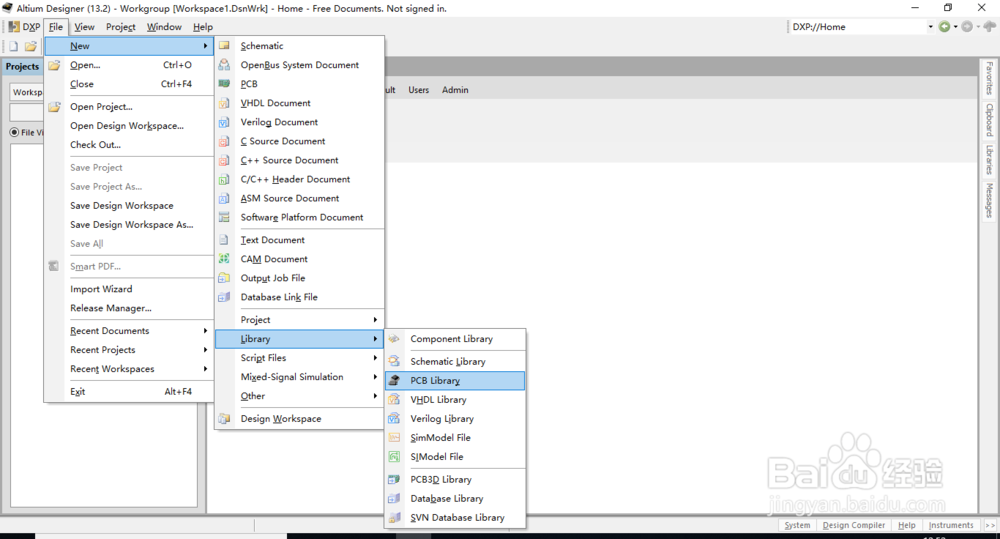Screen dimensions: 1000x539
Task: Click the Database Library icon
Action: [394, 498]
